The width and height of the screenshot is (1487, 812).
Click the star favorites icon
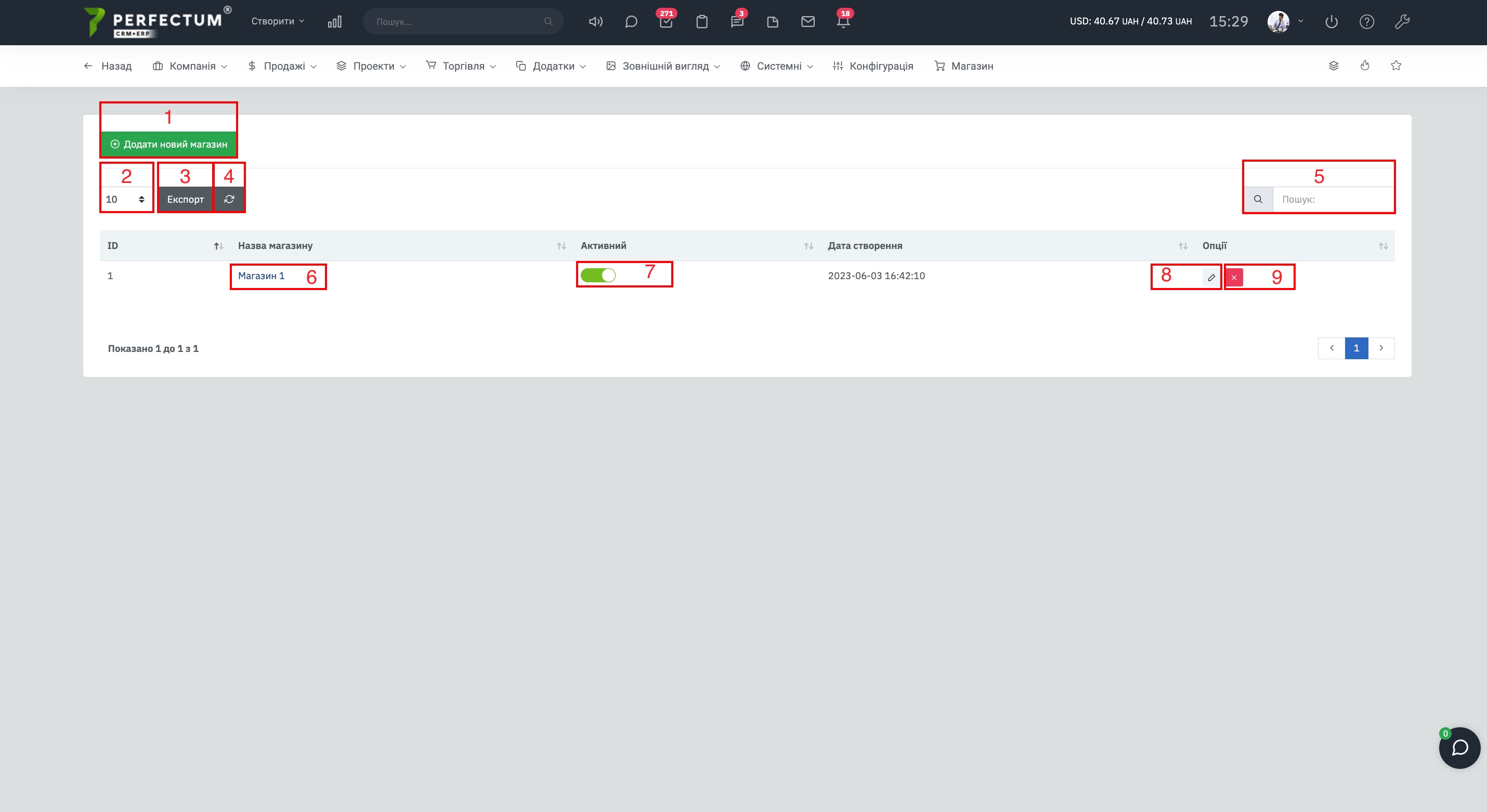[1396, 66]
